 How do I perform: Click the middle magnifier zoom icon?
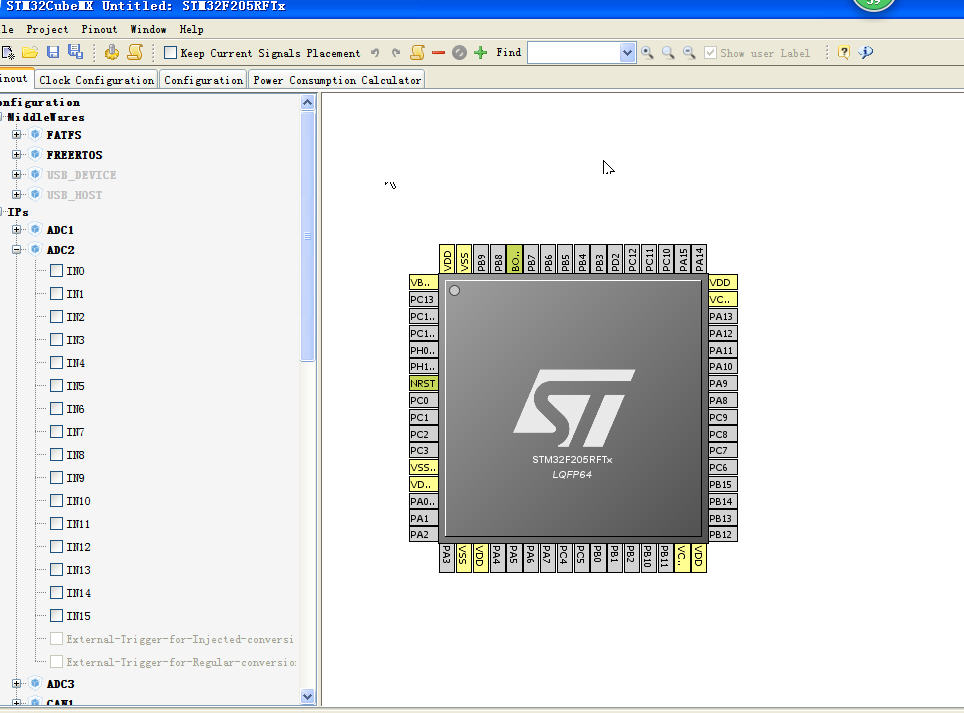pos(668,53)
